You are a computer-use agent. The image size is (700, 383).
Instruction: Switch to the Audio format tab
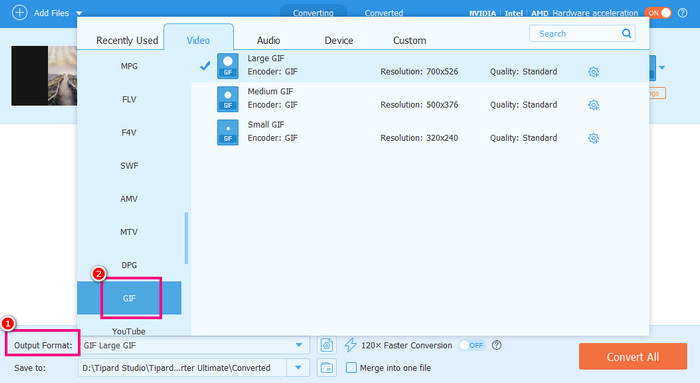coord(268,40)
